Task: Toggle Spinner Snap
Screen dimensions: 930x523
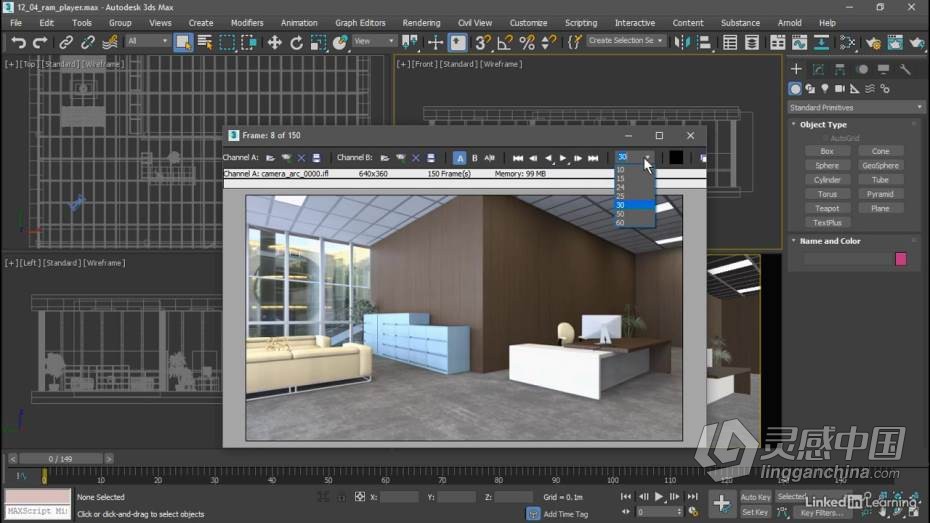Action: pyautogui.click(x=549, y=42)
